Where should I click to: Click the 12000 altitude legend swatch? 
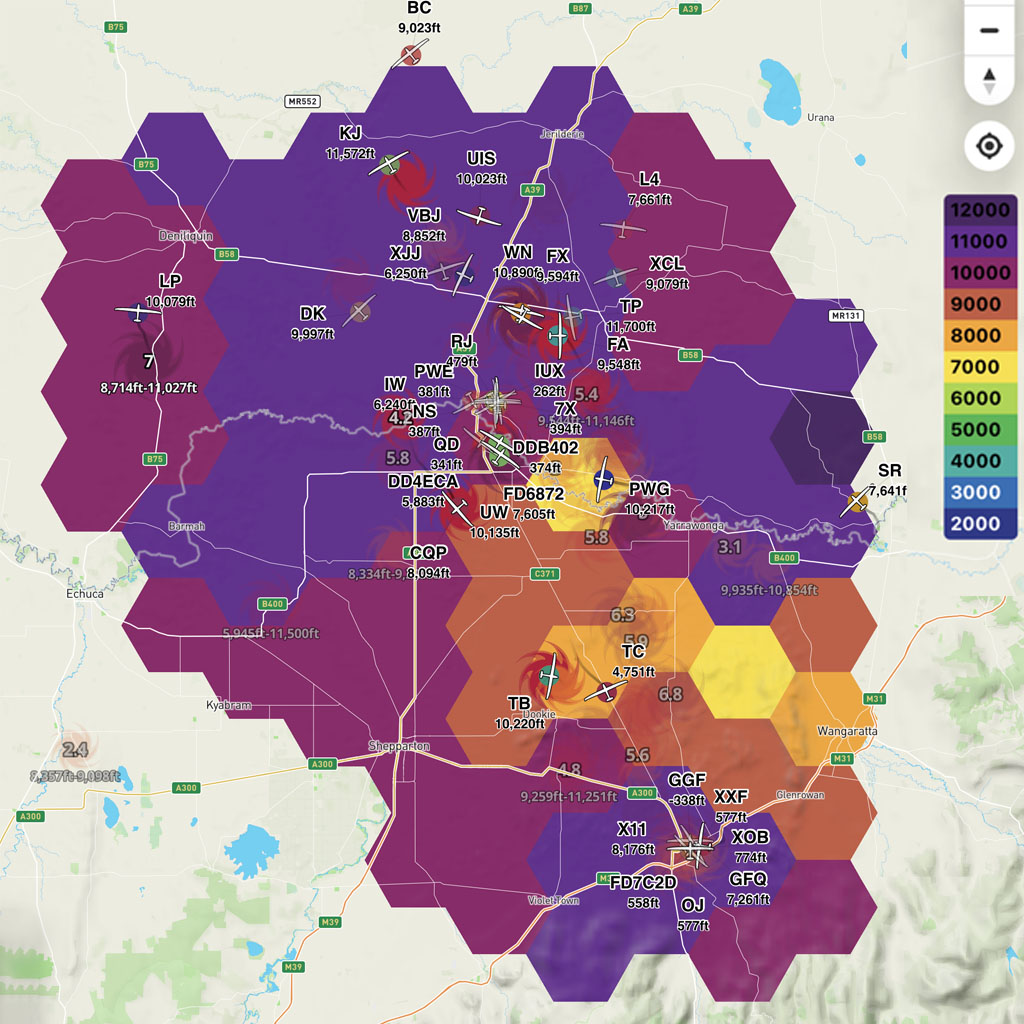[x=979, y=211]
